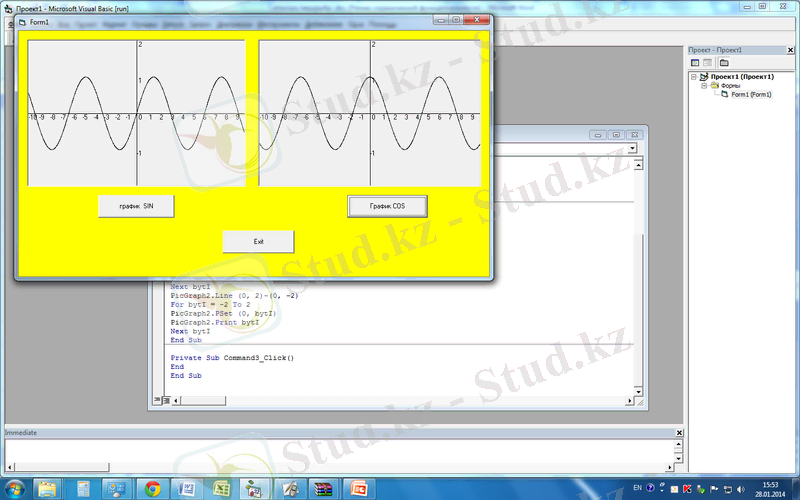800x500 pixels.
Task: Open Microsoft Word from the taskbar
Action: [x=187, y=488]
